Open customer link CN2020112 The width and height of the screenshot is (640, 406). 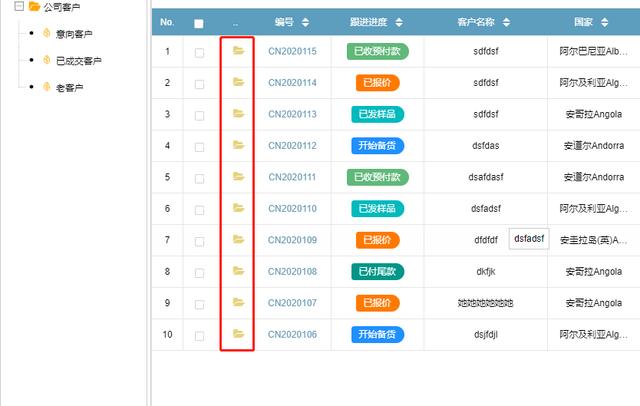[x=292, y=145]
